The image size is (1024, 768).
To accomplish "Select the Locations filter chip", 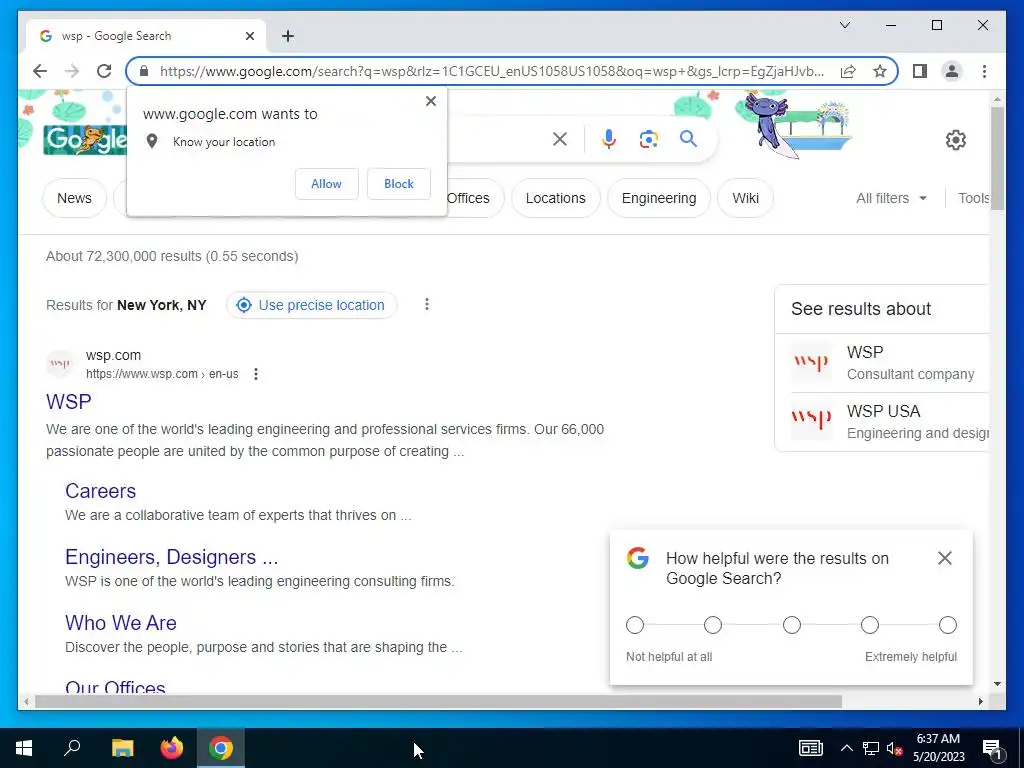I will (x=556, y=198).
